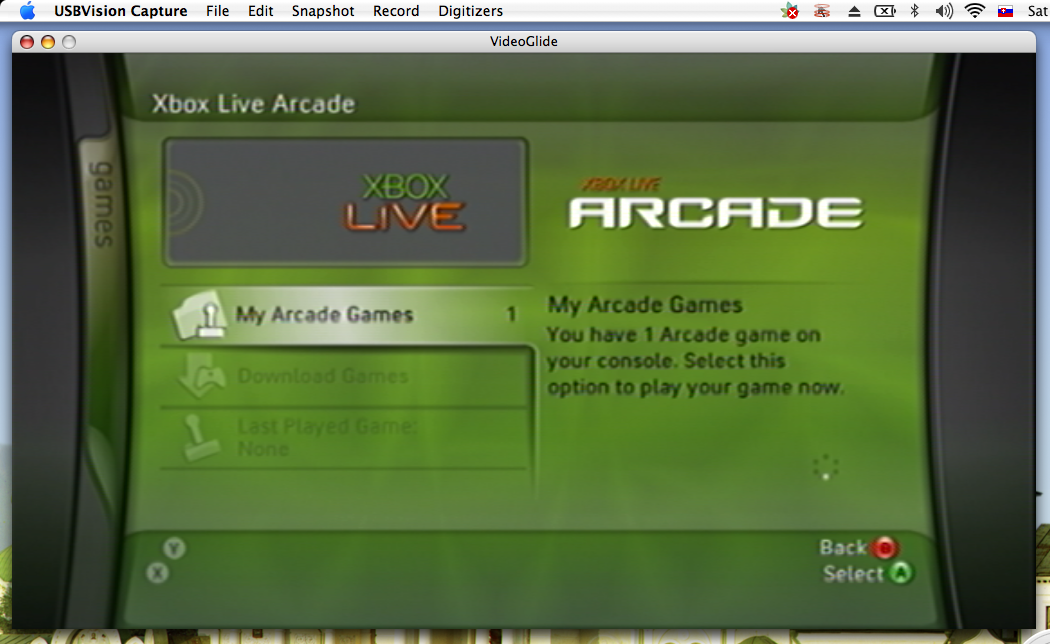Click the Back label

(843, 548)
